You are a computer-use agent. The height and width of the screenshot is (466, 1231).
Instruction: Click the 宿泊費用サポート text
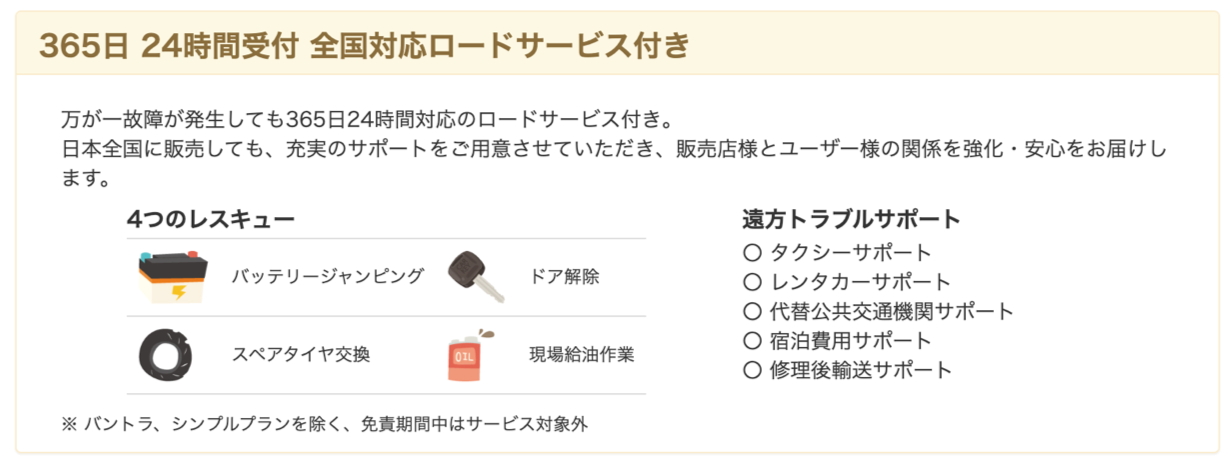(x=851, y=340)
